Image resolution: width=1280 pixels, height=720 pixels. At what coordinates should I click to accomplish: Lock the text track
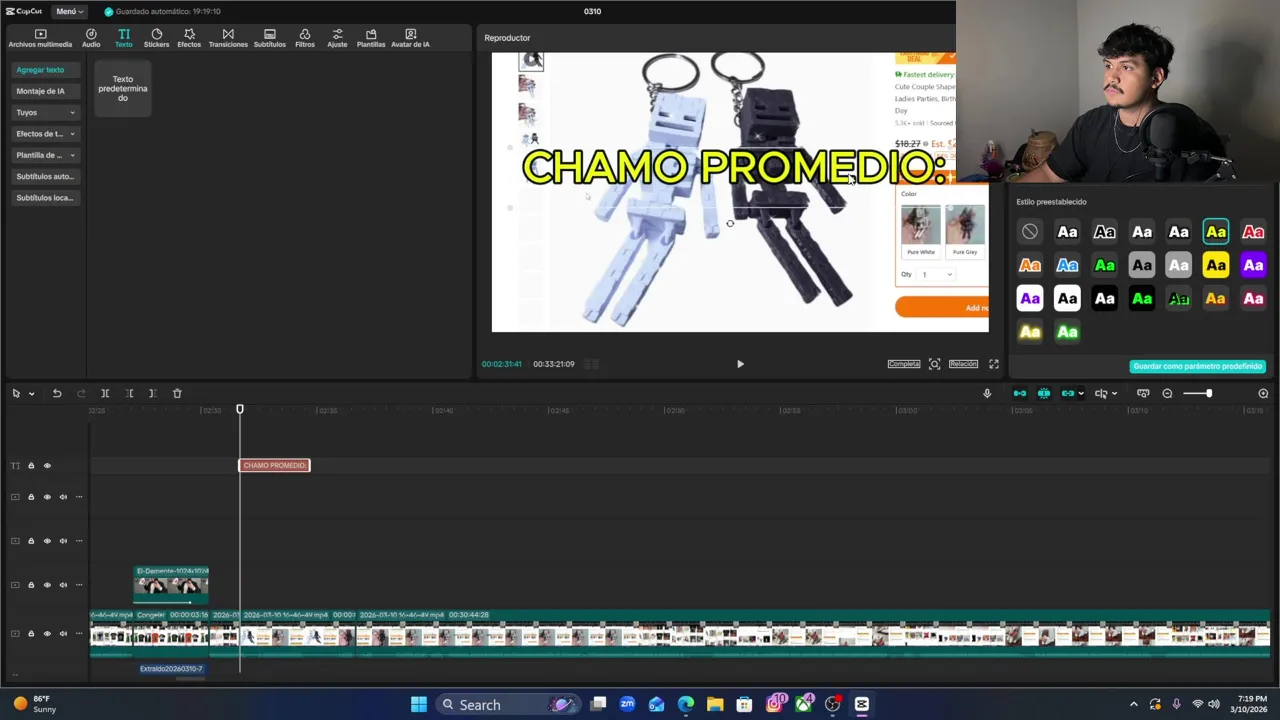(31, 465)
